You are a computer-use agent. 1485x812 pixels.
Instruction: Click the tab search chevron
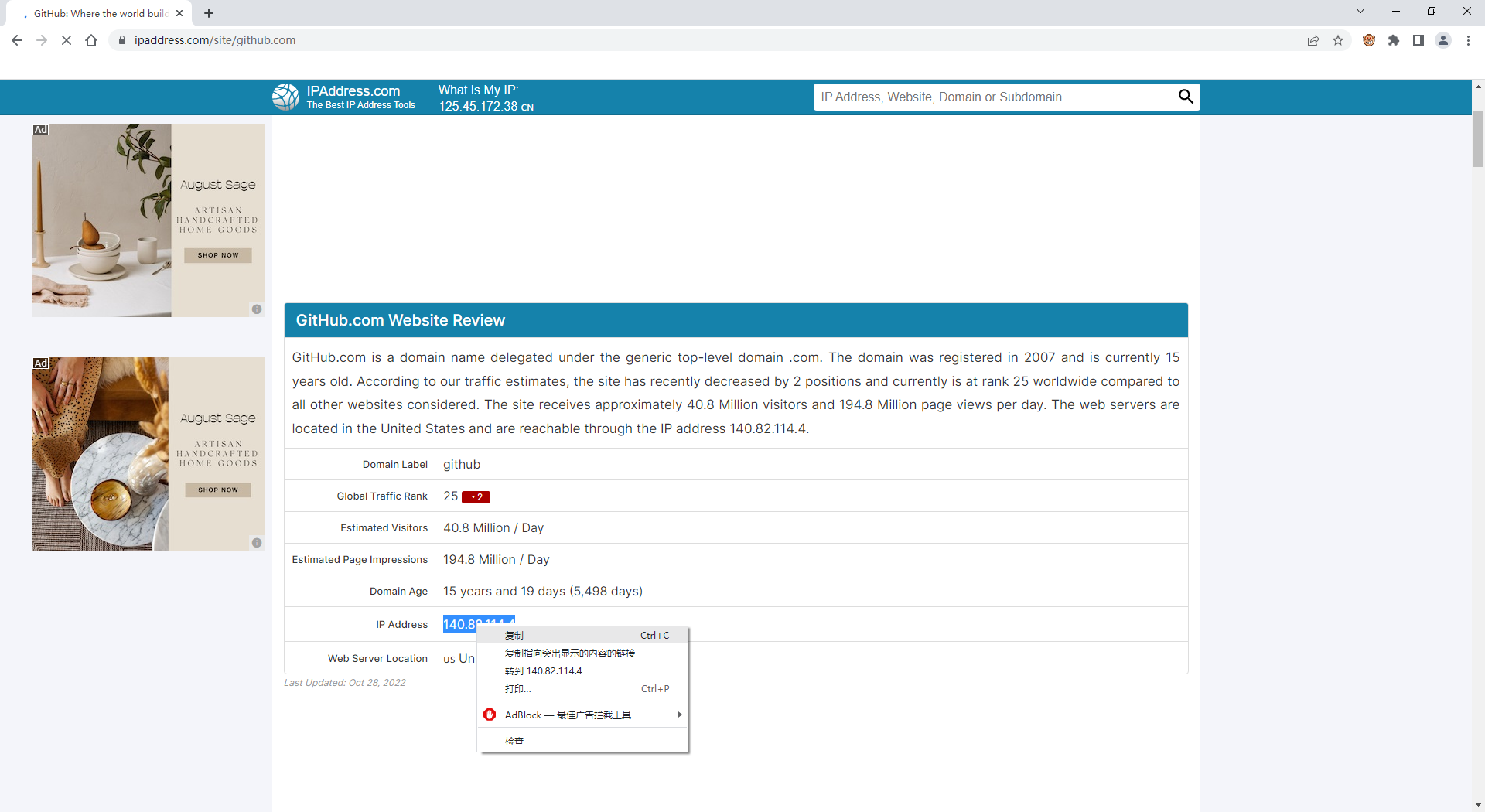pos(1360,11)
